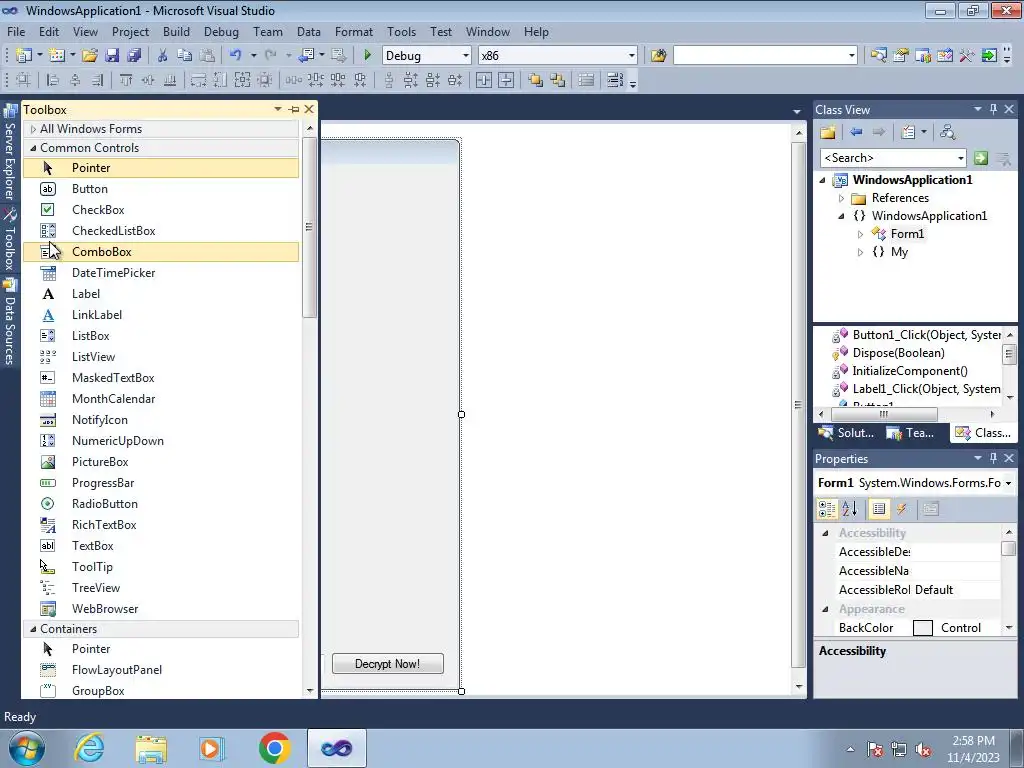Switch to the Team Explorer tab
The image size is (1024, 768).
pyautogui.click(x=910, y=433)
